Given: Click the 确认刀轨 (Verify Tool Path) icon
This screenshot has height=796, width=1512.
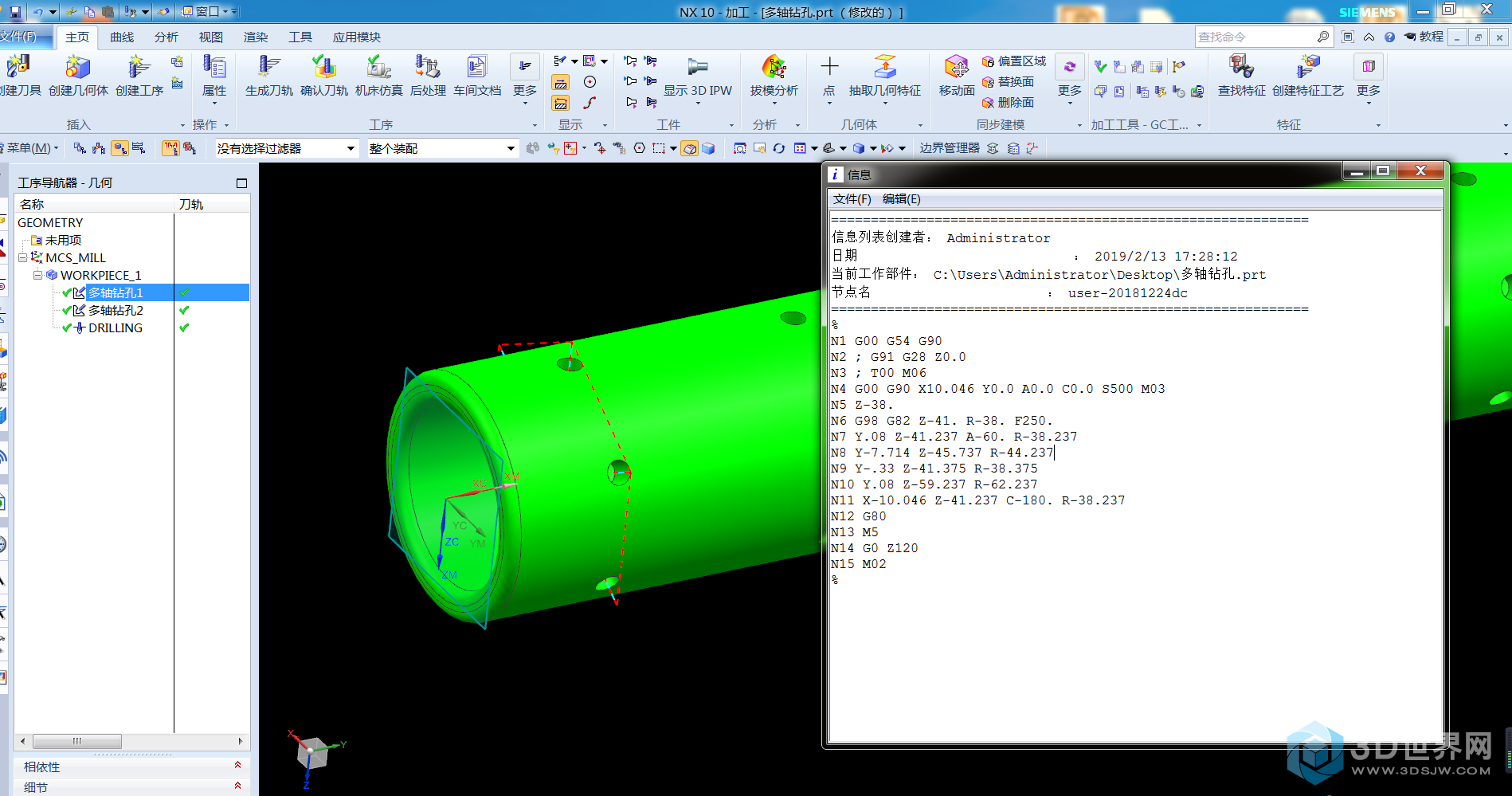Looking at the screenshot, I should pos(323,68).
